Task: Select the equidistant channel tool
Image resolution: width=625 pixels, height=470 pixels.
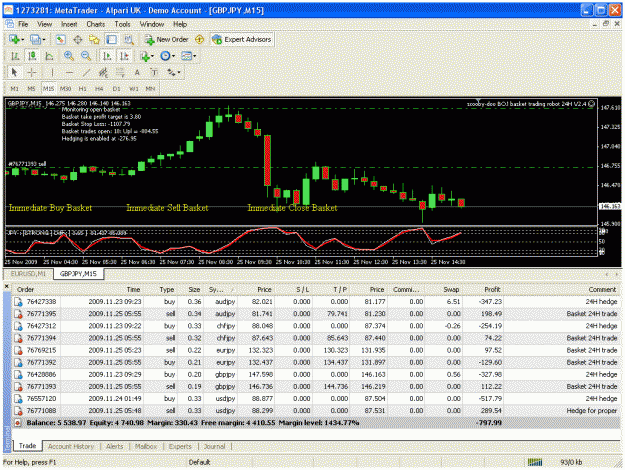Action: pyautogui.click(x=103, y=73)
